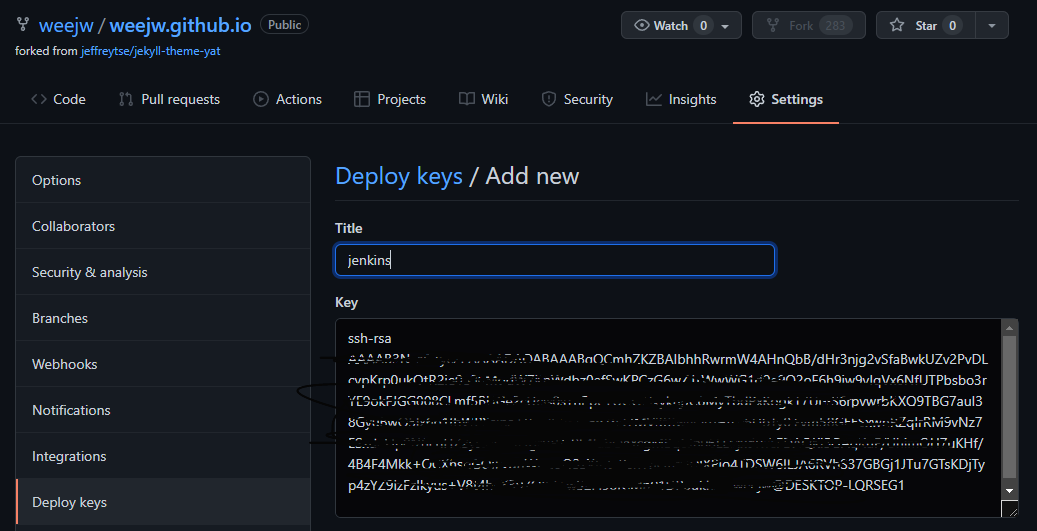Click the Watch button
Viewport: 1037px width, 531px height.
click(681, 25)
